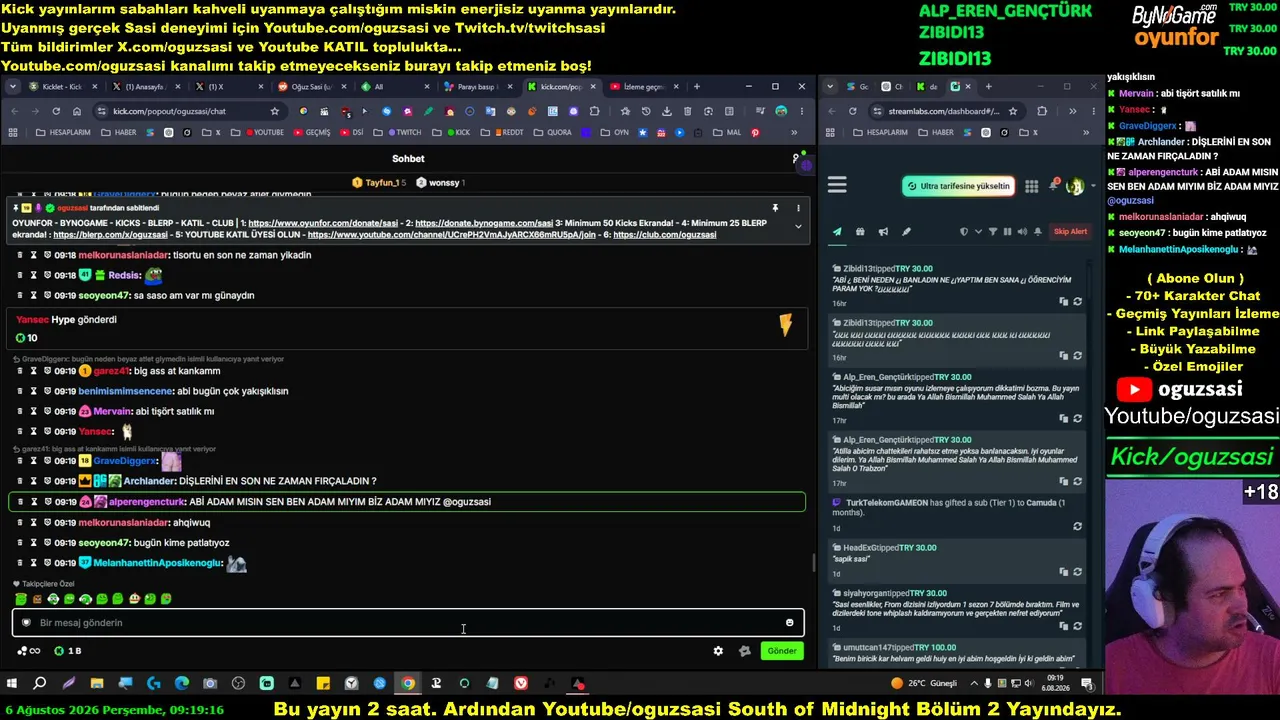The height and width of the screenshot is (720, 1280).
Task: Click the Gönder send button
Action: point(782,651)
